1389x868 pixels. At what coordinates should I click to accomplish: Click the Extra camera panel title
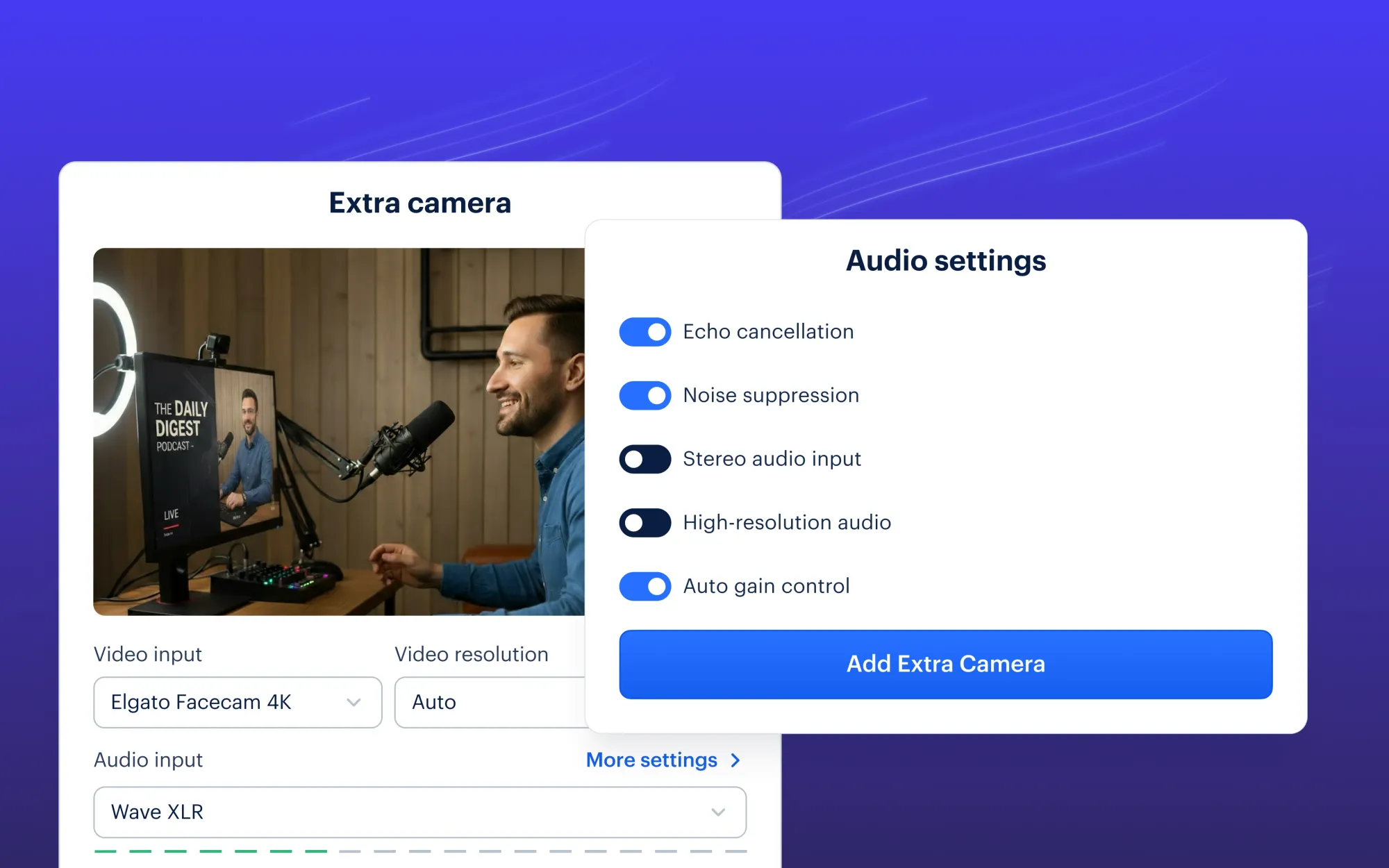point(419,203)
